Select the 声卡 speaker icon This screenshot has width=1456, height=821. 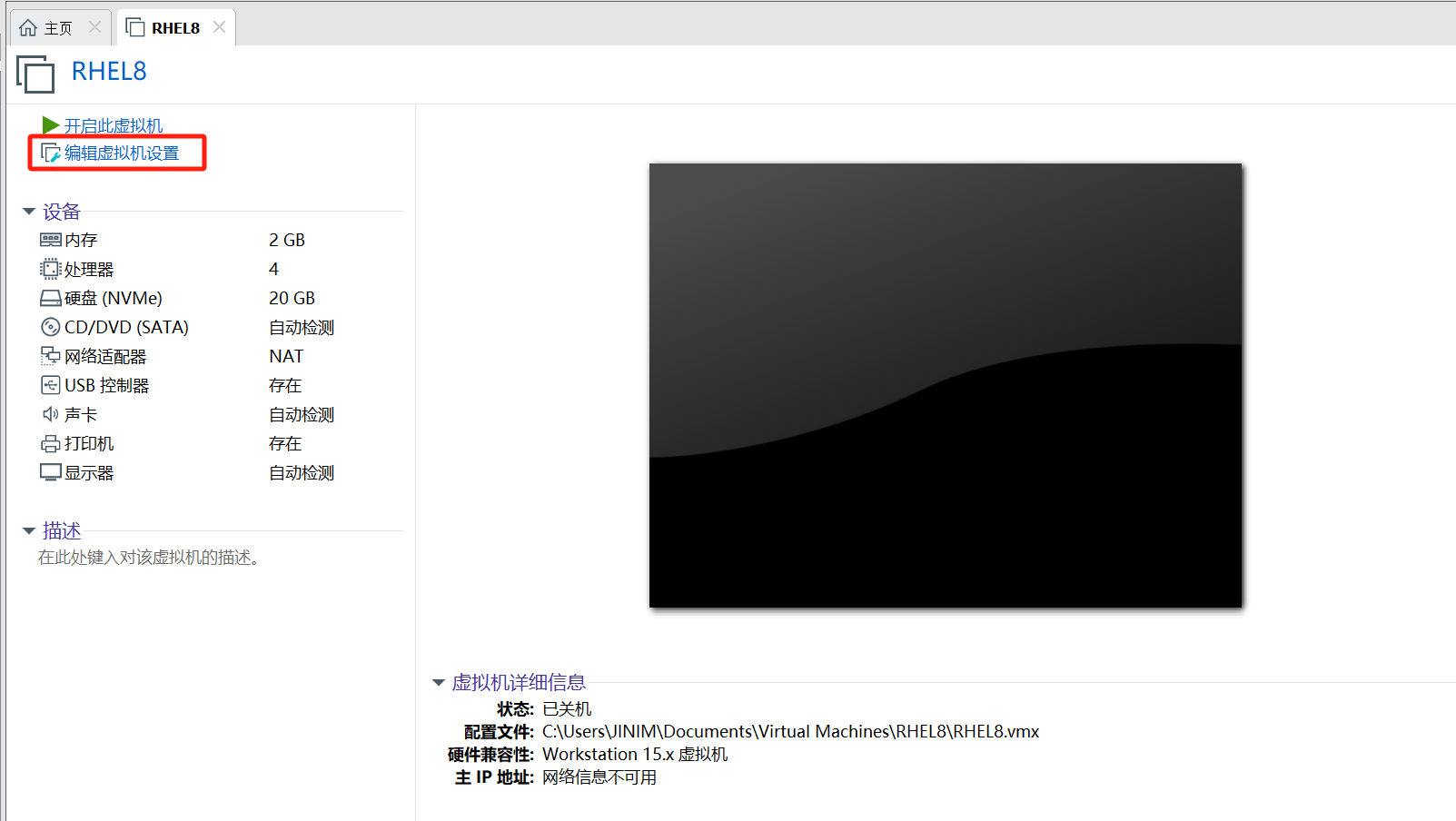(51, 414)
